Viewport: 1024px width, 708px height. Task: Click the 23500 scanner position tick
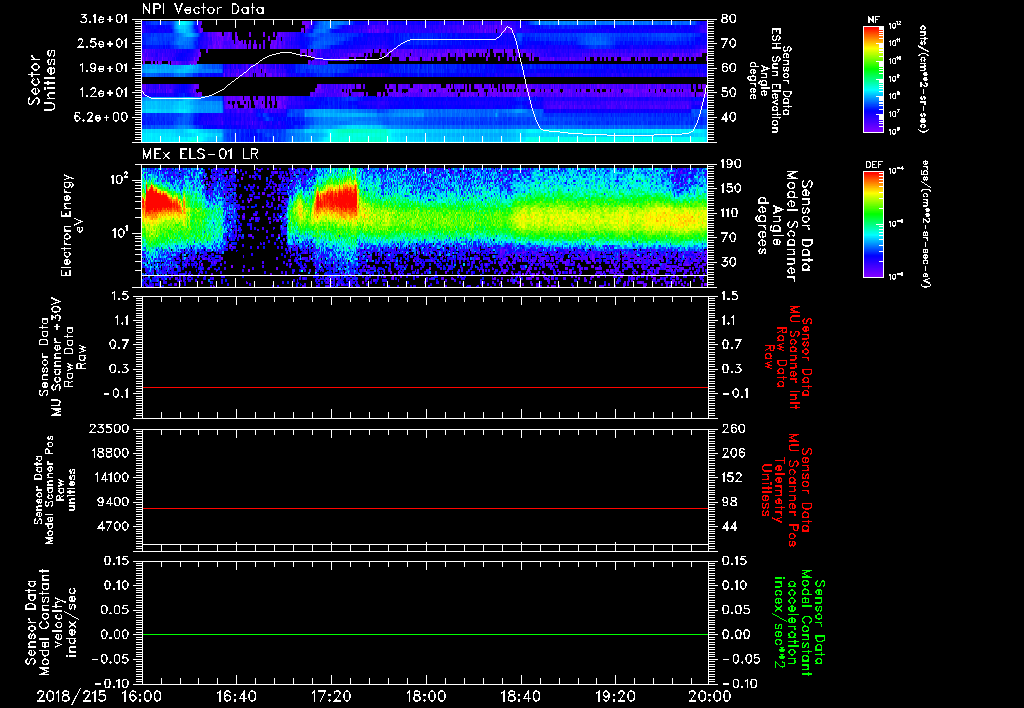tap(108, 429)
